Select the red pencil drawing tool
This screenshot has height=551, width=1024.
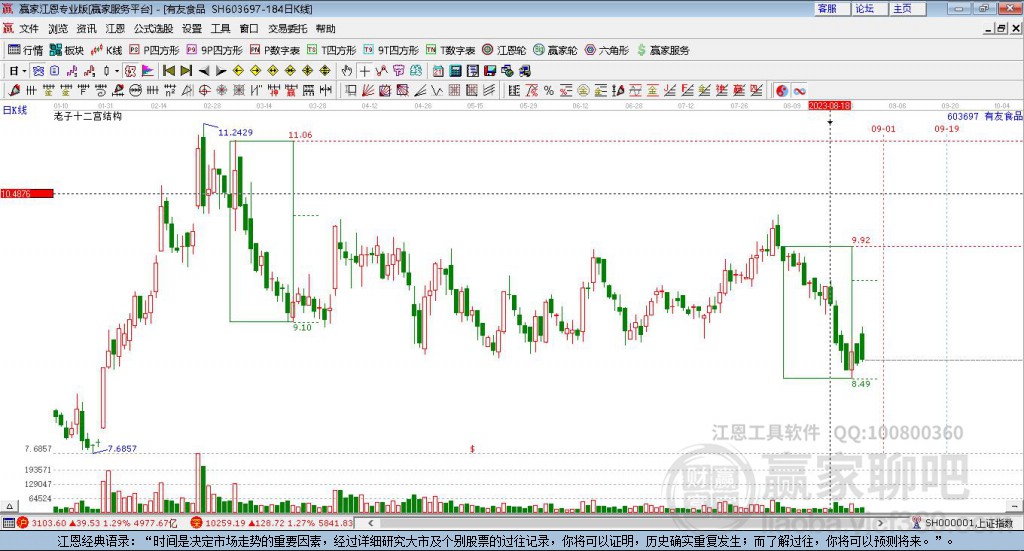[x=14, y=90]
